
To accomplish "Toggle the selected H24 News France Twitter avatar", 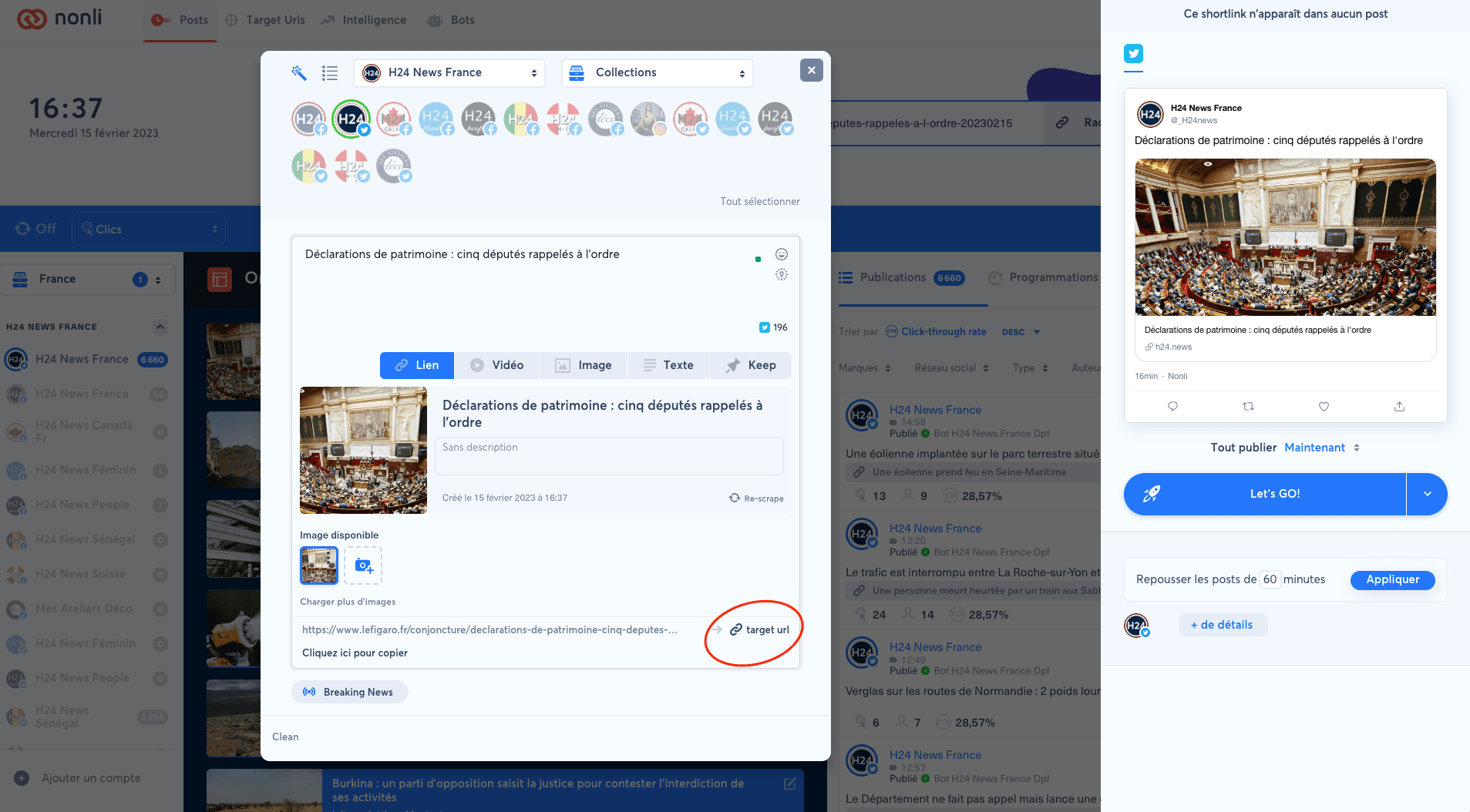I will point(352,119).
